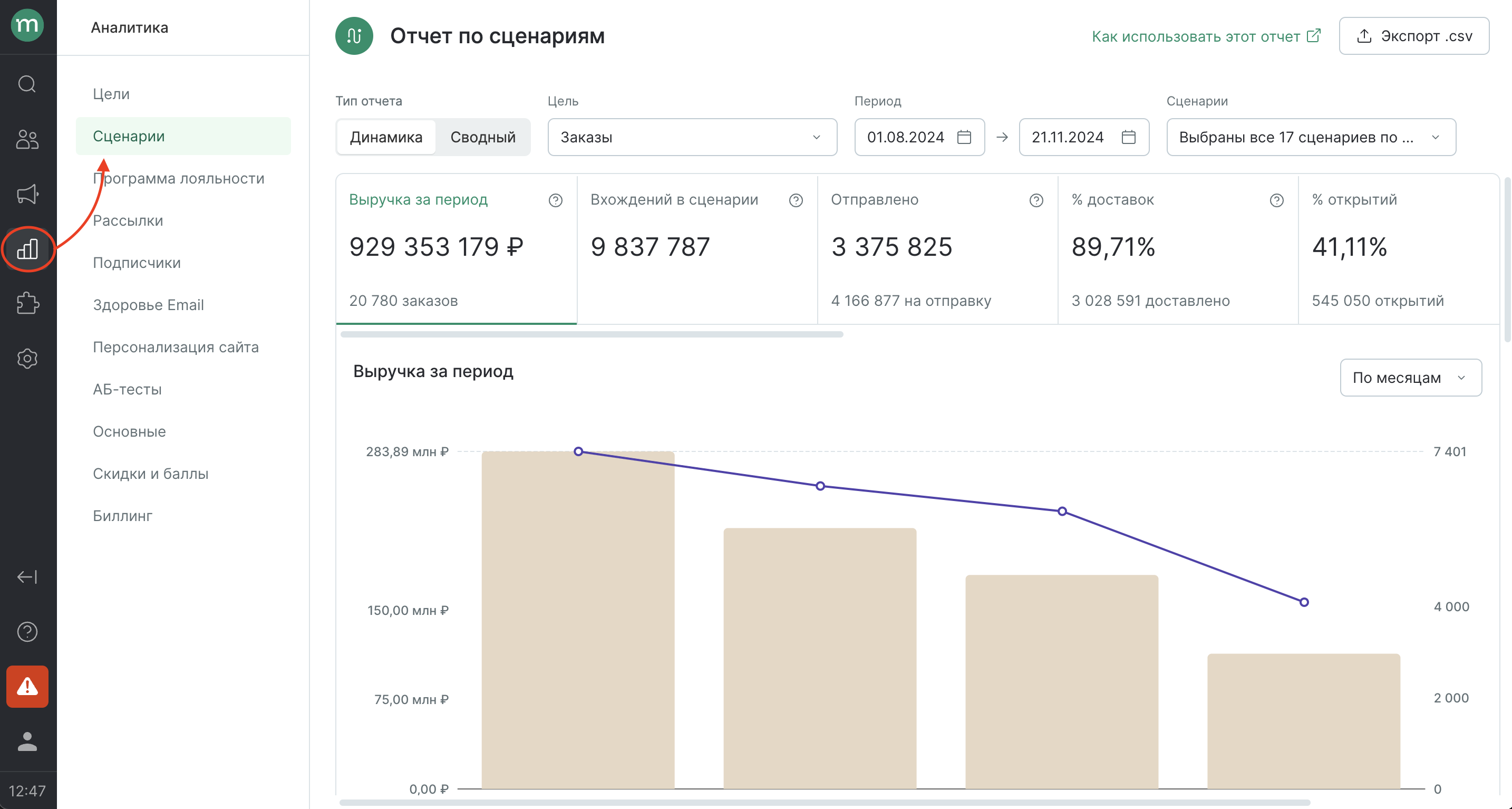
Task: Select the Выручка за период metric card
Action: tap(456, 249)
